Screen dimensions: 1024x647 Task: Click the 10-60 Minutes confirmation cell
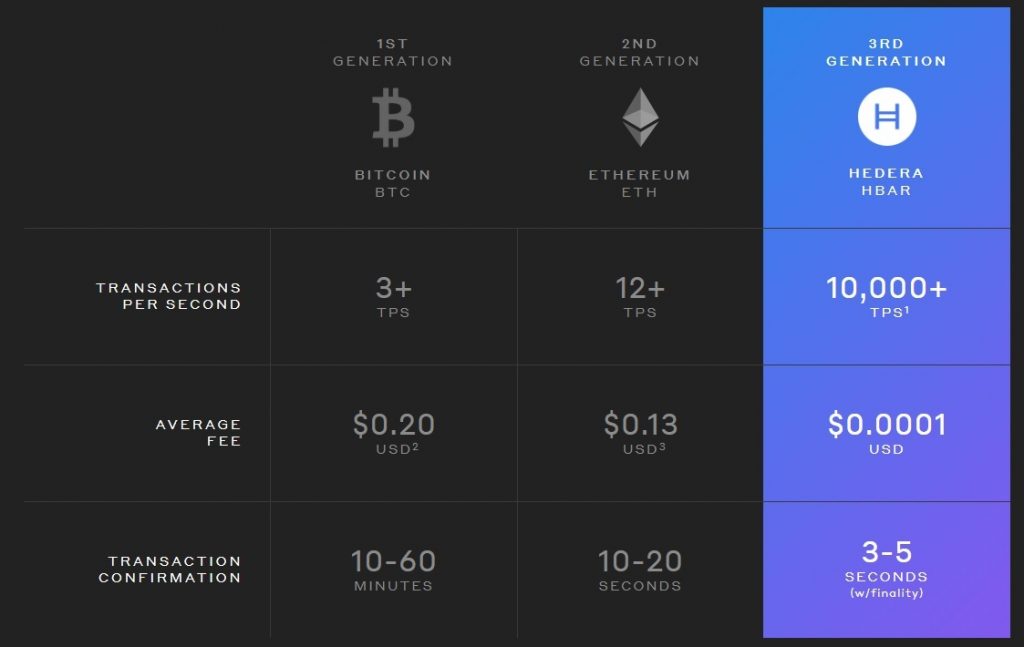point(393,569)
